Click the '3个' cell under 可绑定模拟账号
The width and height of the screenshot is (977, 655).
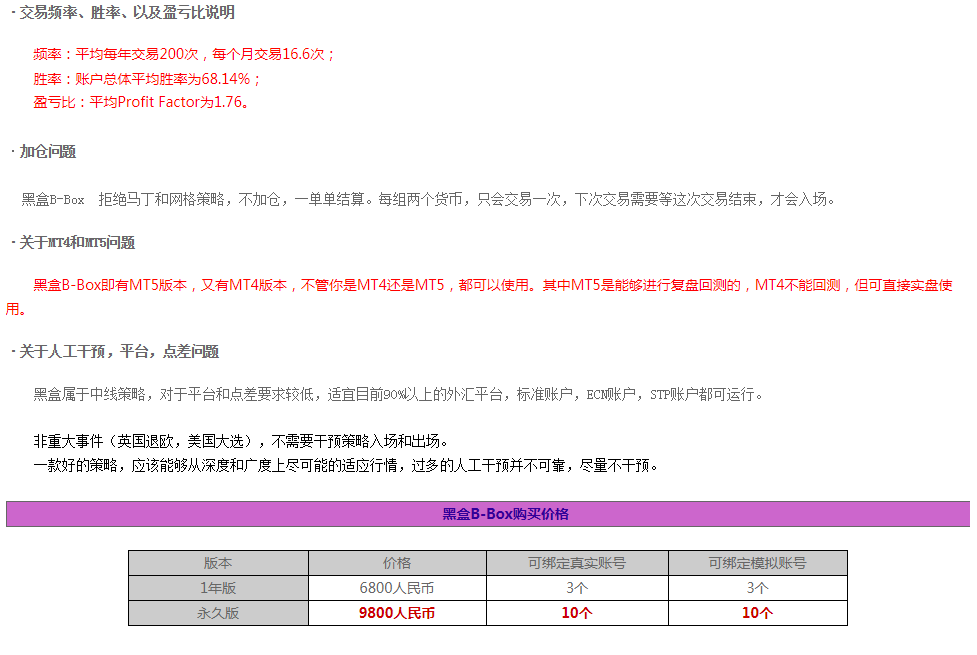(x=758, y=588)
